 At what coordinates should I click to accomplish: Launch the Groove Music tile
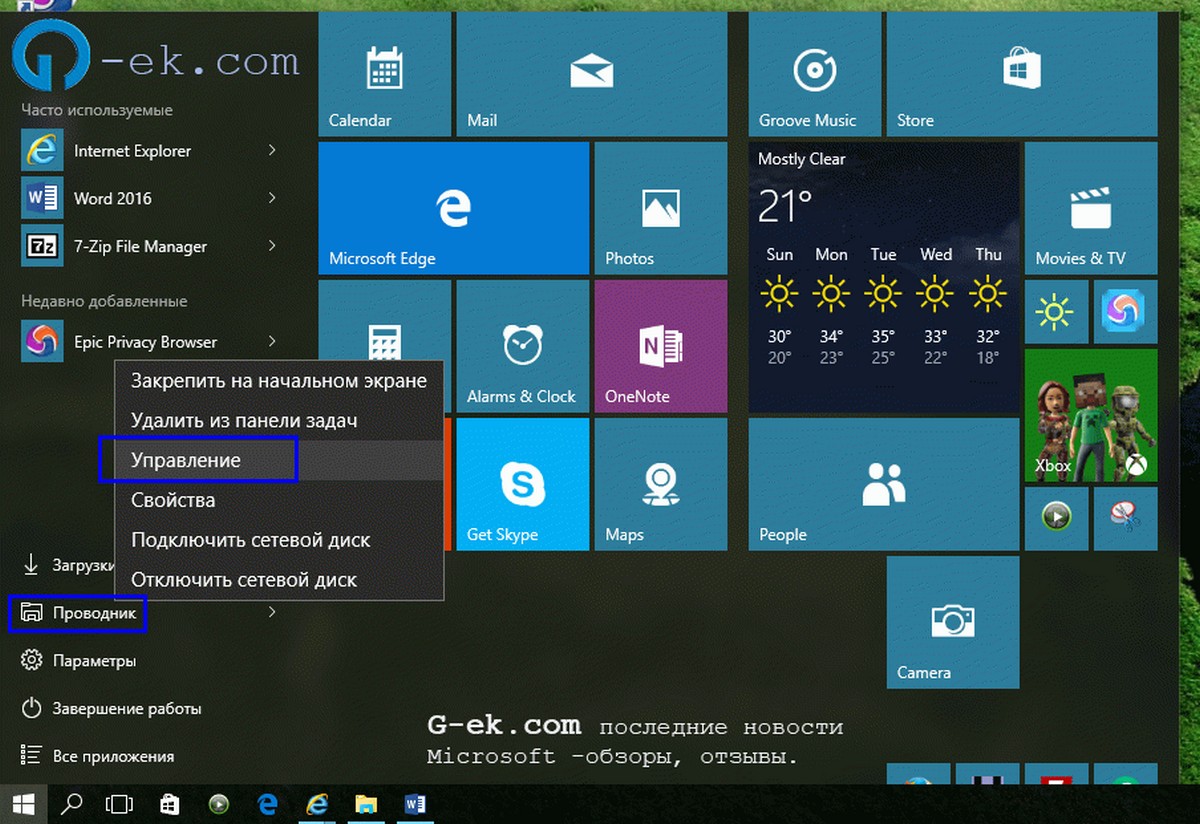click(x=814, y=74)
